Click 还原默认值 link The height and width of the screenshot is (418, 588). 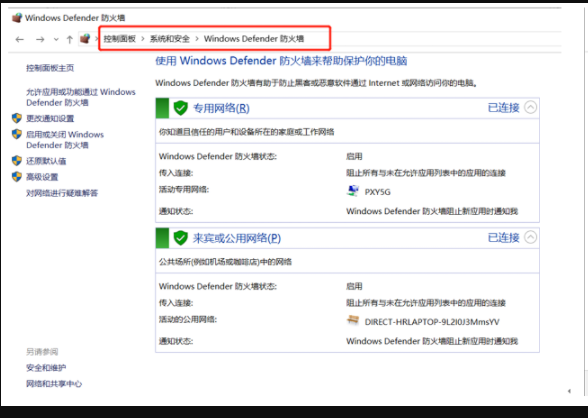tap(46, 161)
